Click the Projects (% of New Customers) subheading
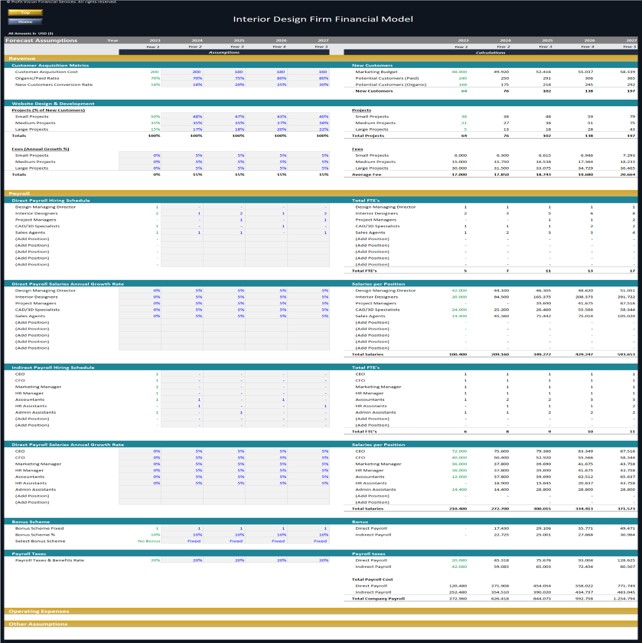Viewport: 642px width, 643px height. [x=48, y=110]
